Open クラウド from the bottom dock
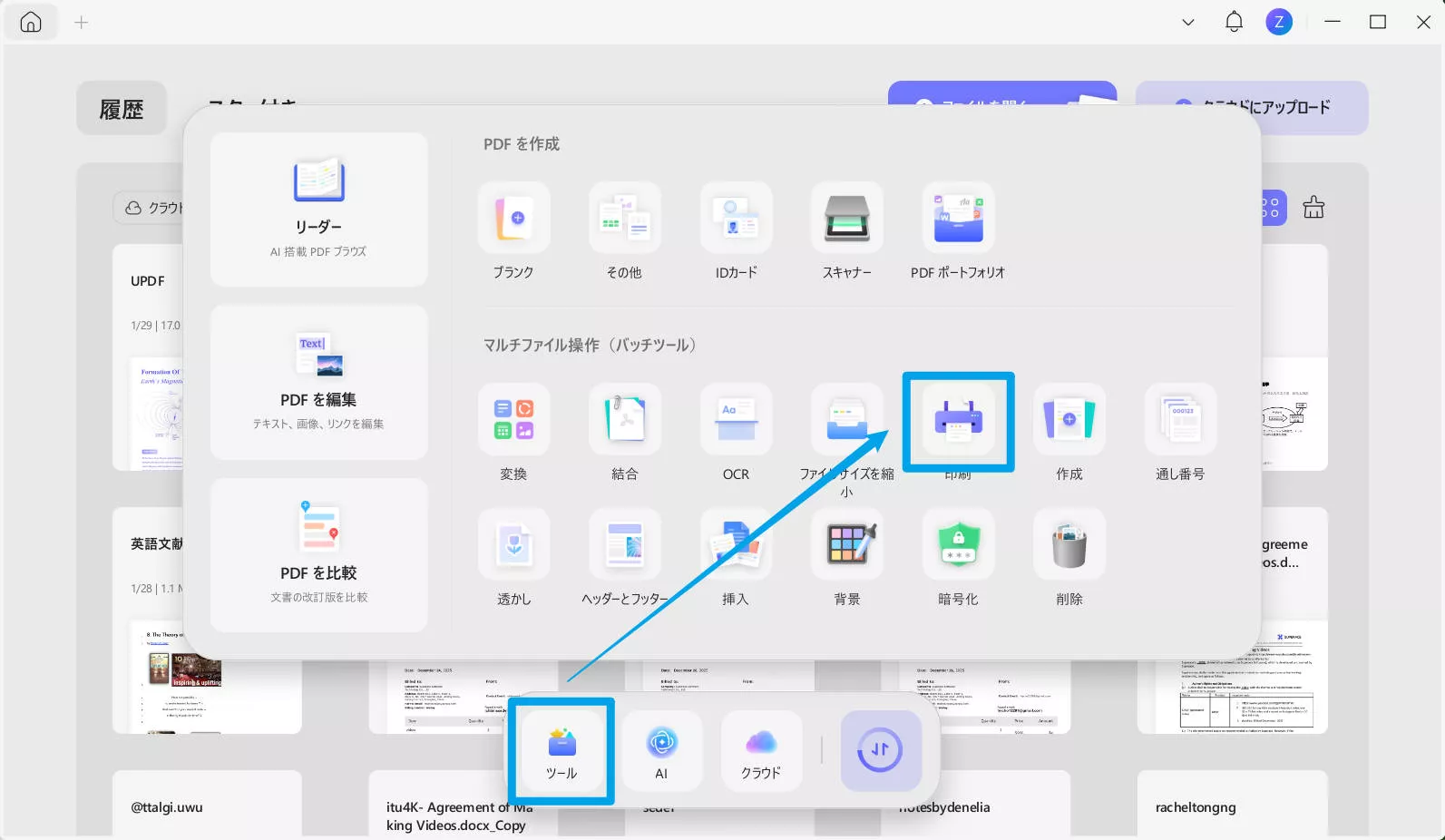This screenshot has height=840, width=1445. [761, 751]
